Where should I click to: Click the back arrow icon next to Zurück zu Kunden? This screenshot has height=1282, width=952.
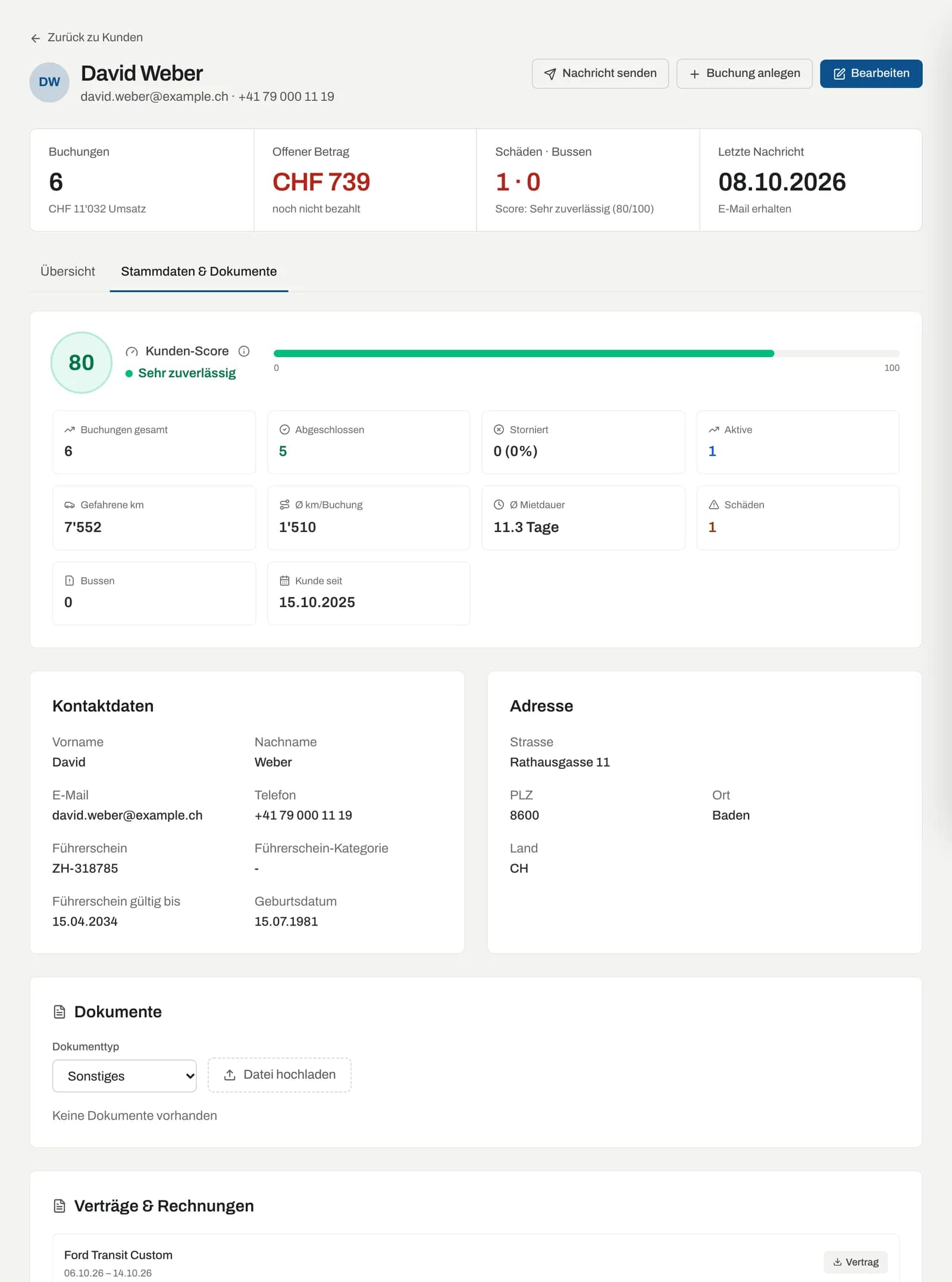pos(36,38)
